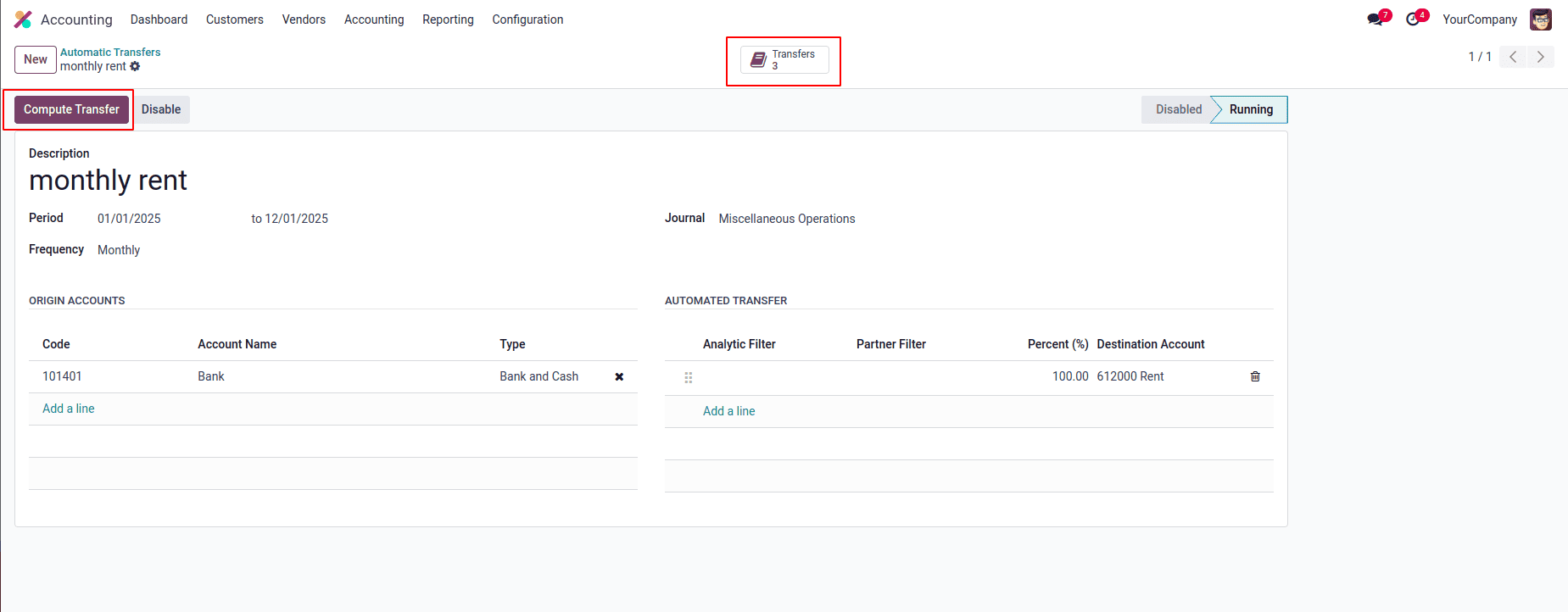The width and height of the screenshot is (1568, 612).
Task: Click the Type column header
Action: tap(512, 344)
